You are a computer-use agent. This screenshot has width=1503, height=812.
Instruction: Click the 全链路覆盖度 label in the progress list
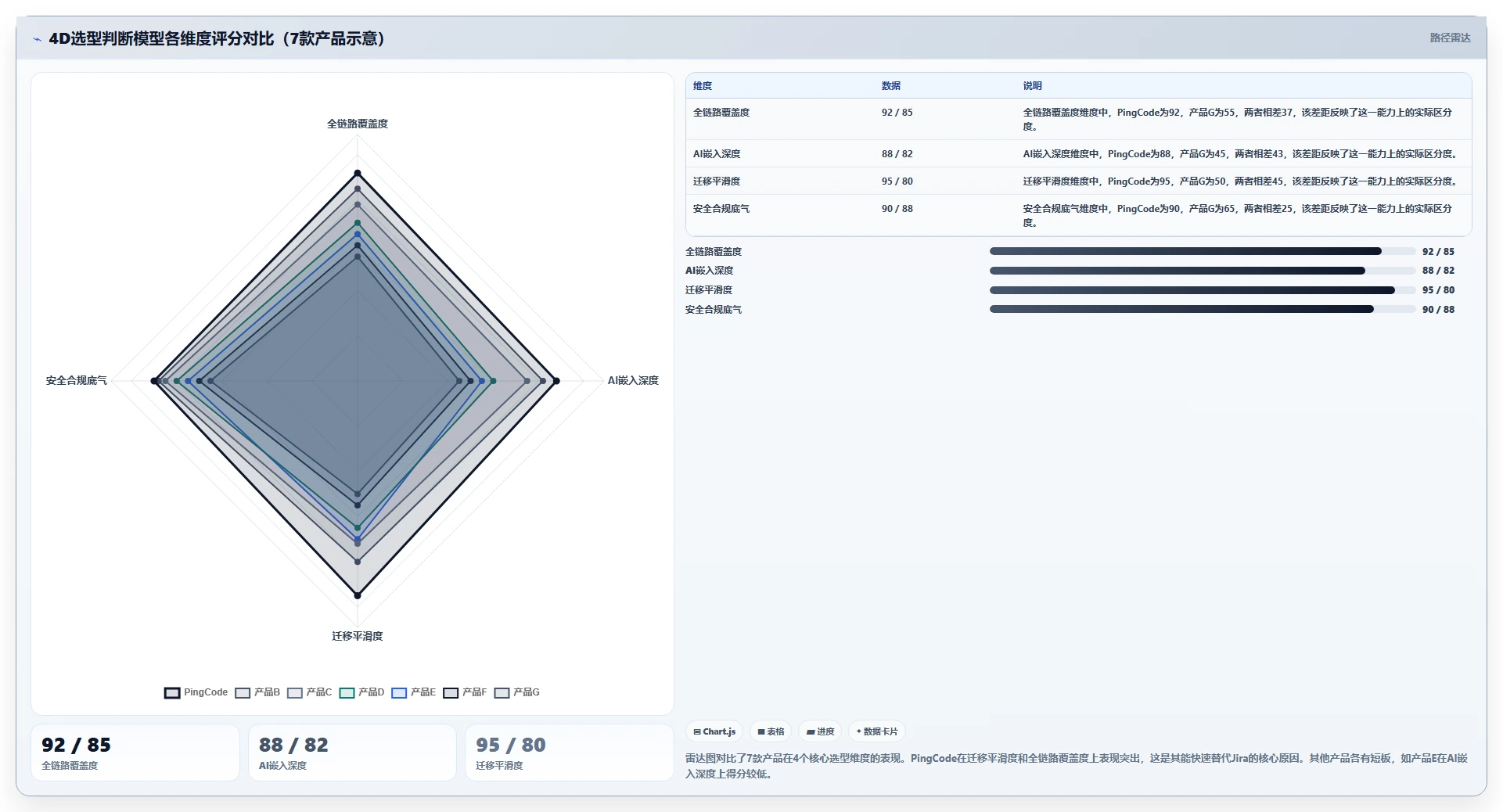(x=714, y=252)
